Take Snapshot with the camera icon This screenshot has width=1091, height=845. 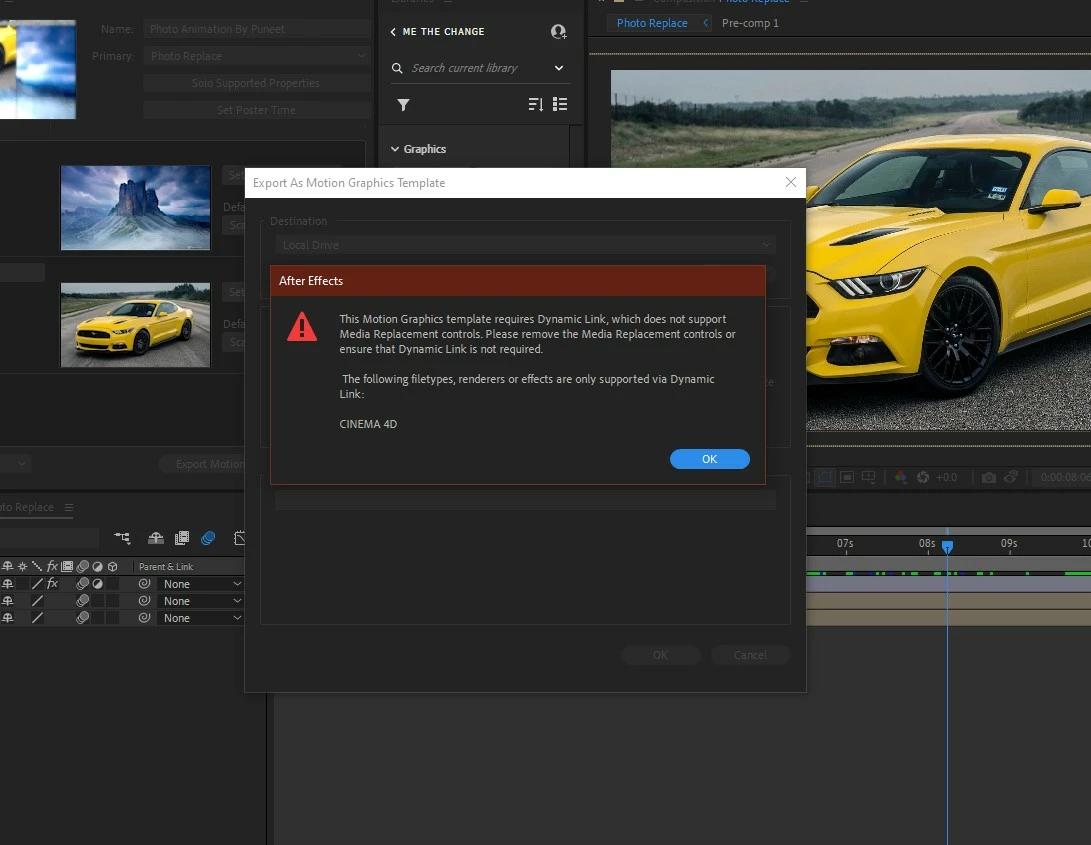coord(988,477)
